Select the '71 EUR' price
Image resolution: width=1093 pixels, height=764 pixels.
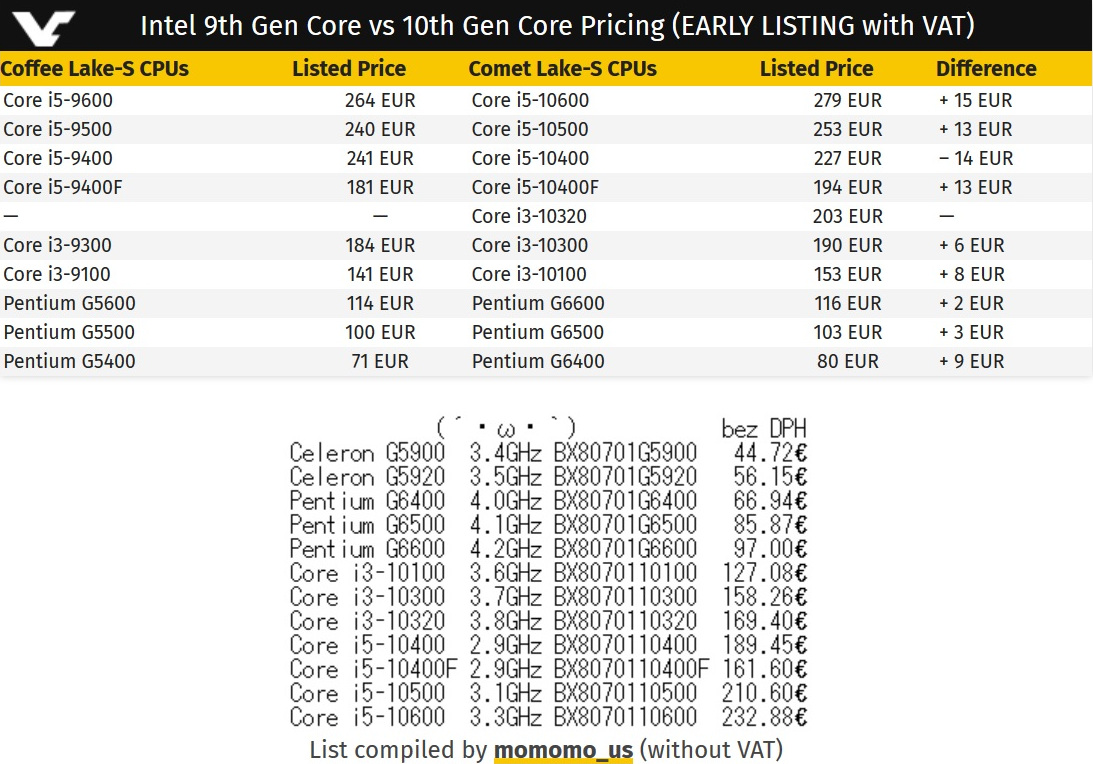[380, 362]
